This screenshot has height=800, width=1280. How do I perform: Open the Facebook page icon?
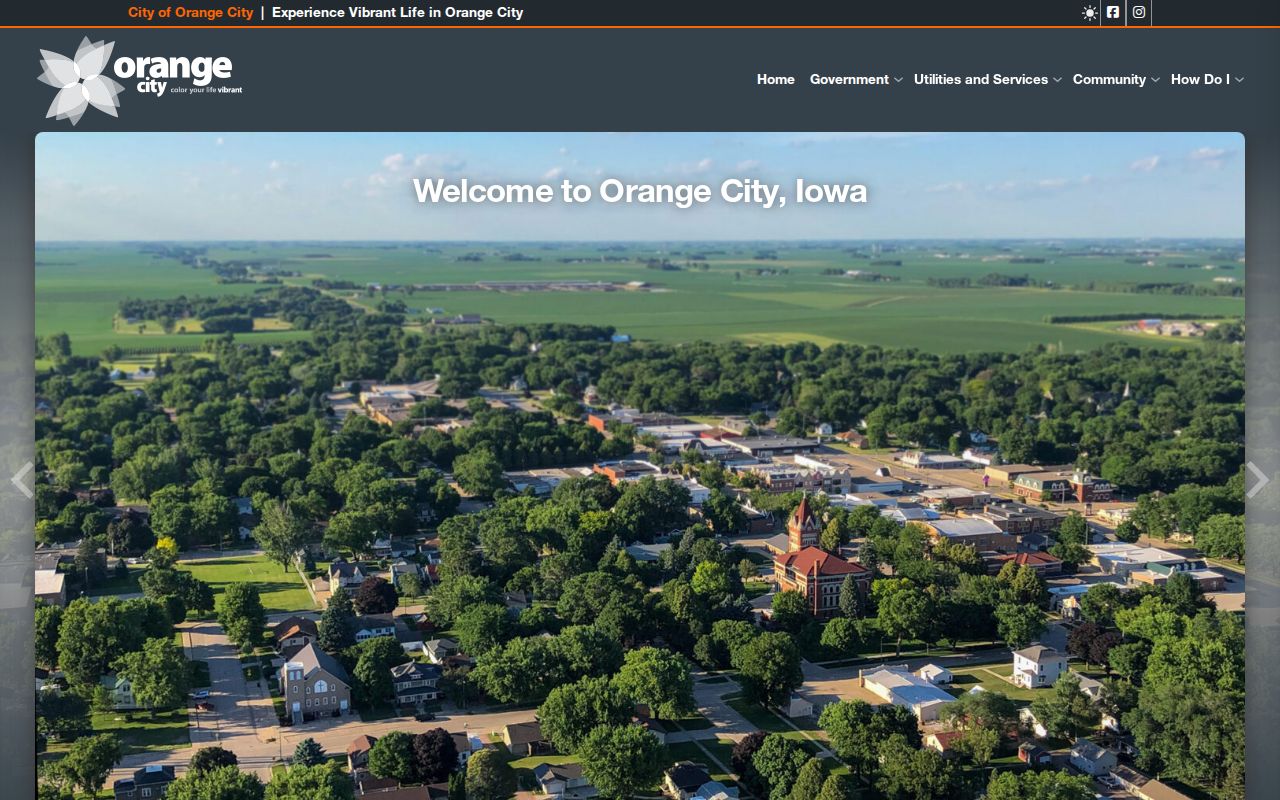point(1113,13)
